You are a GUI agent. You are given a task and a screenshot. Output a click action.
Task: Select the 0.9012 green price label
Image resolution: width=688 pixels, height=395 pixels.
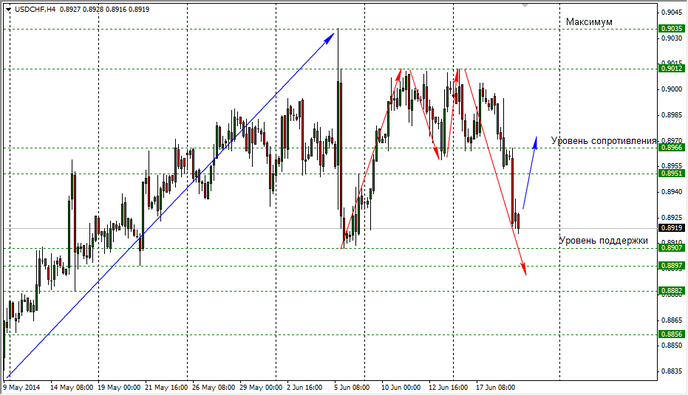pyautogui.click(x=672, y=68)
